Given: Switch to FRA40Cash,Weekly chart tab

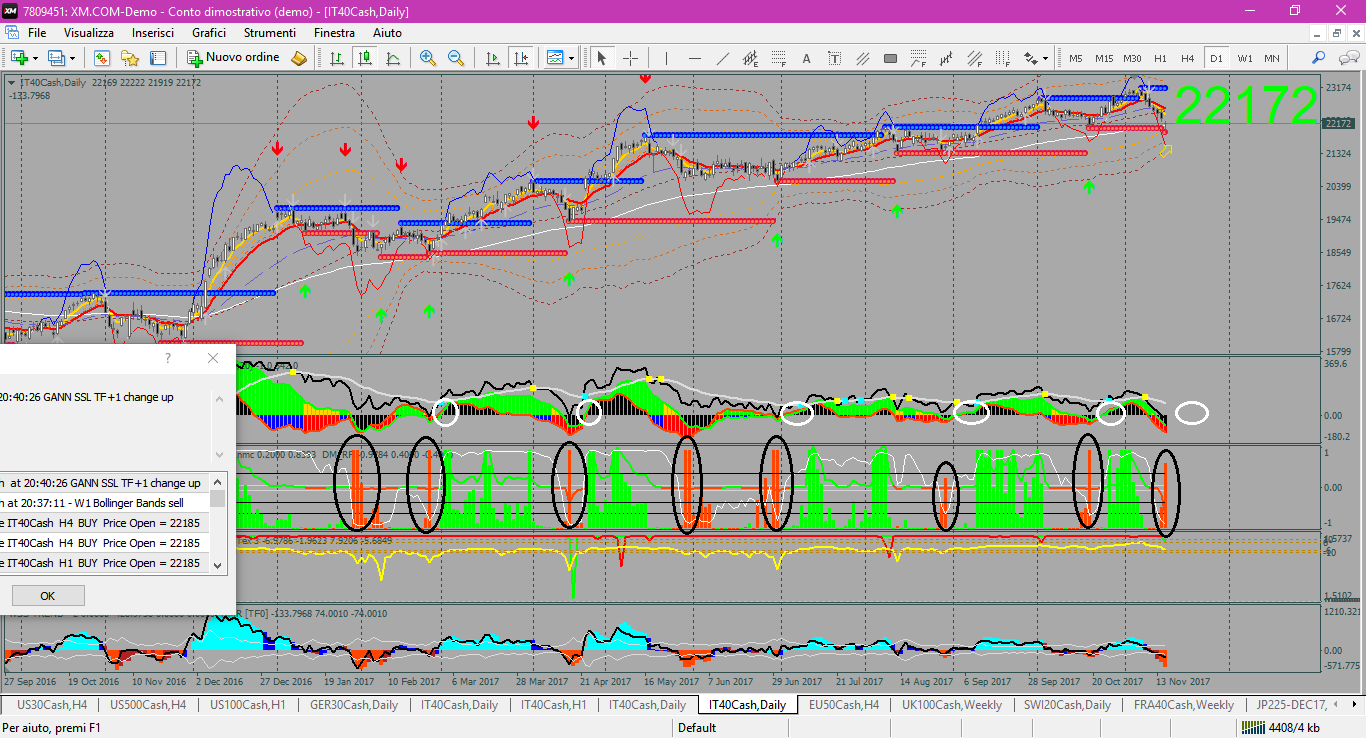Looking at the screenshot, I should tap(1183, 705).
